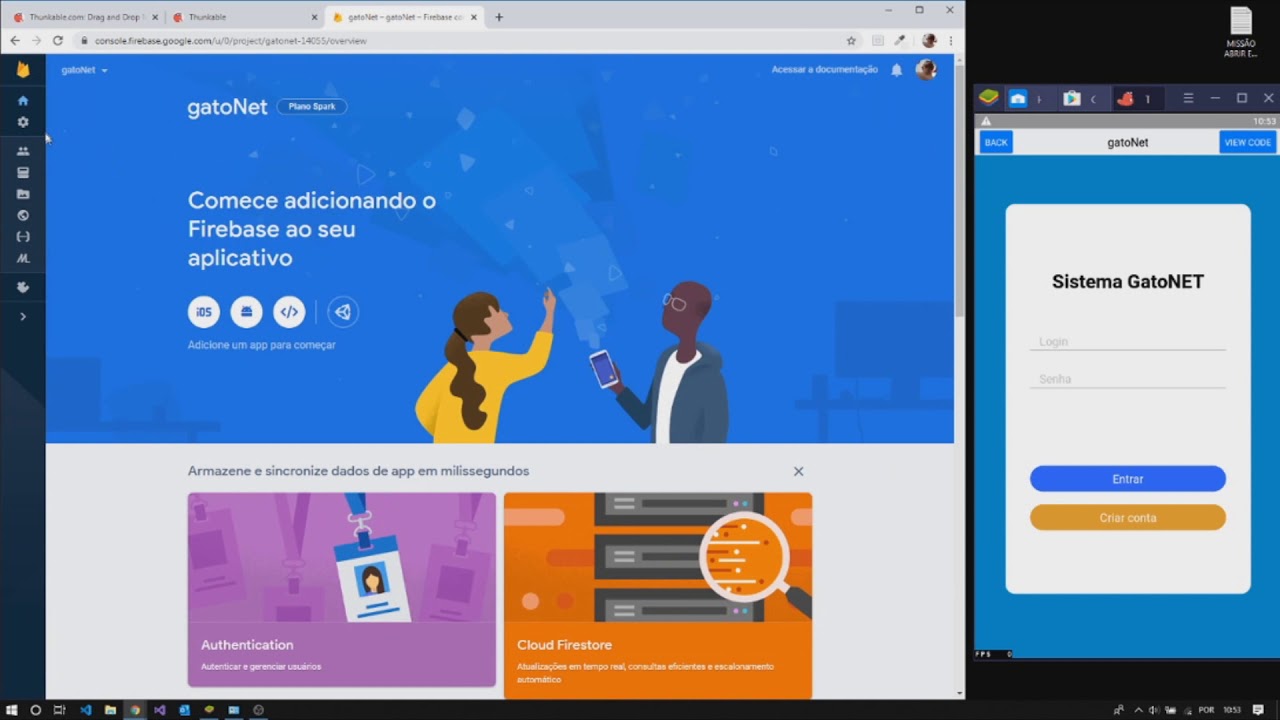
Task: Go back in Chrome
Action: 14,41
